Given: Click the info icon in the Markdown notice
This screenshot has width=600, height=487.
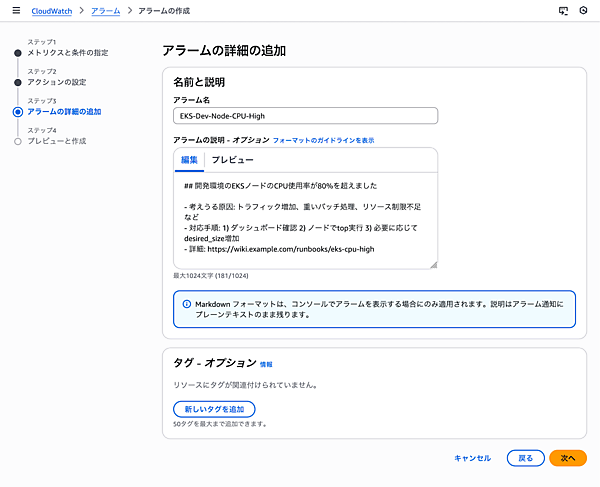Looking at the screenshot, I should [x=186, y=303].
